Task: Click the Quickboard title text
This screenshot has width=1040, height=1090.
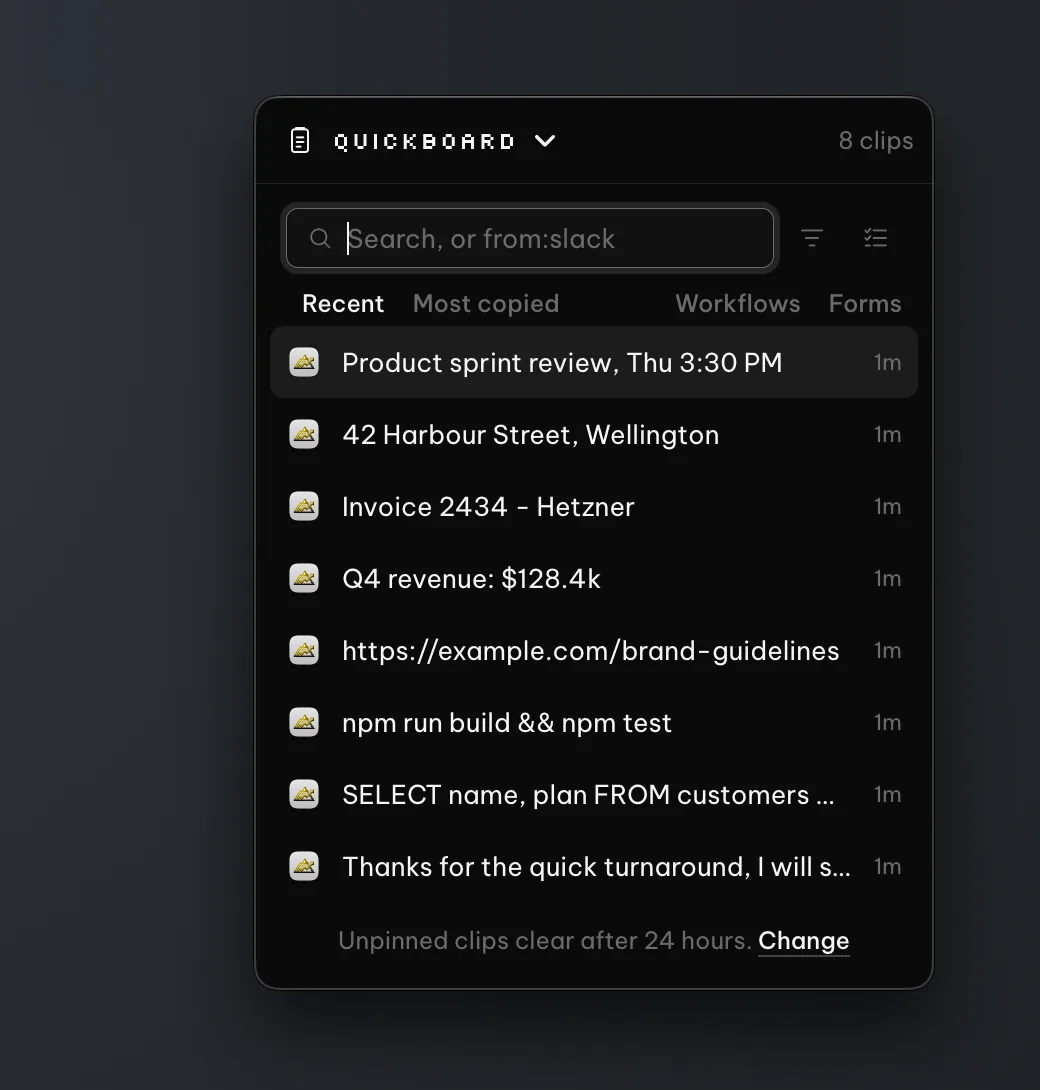Action: point(424,142)
